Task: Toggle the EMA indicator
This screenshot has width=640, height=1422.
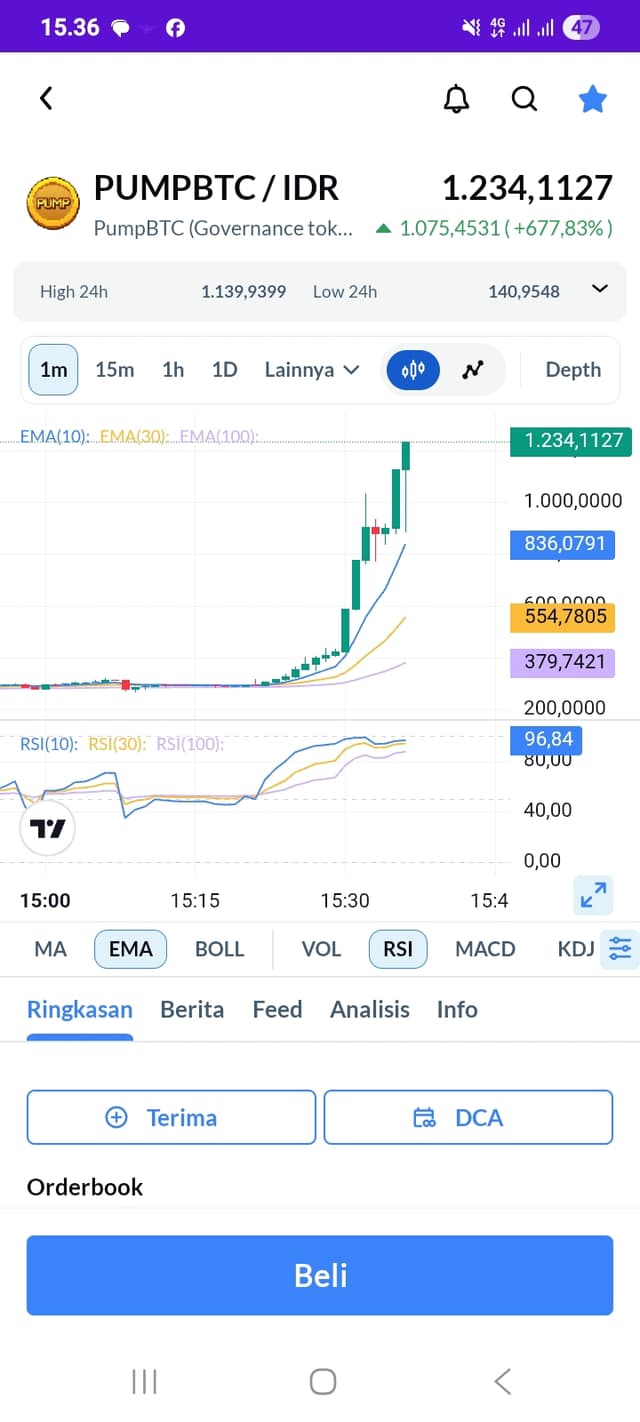Action: [130, 949]
